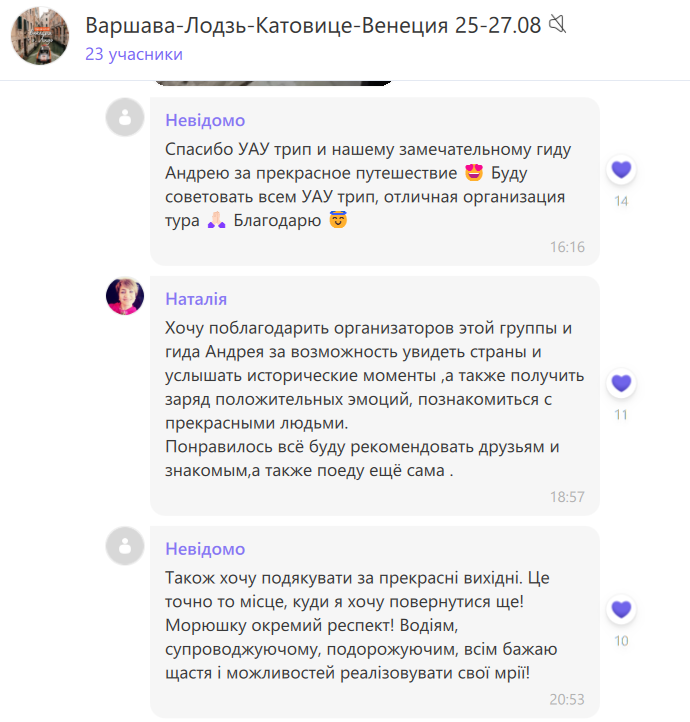690x722 pixels.
Task: Like Наталія's message with 11 hearts
Action: (x=621, y=383)
